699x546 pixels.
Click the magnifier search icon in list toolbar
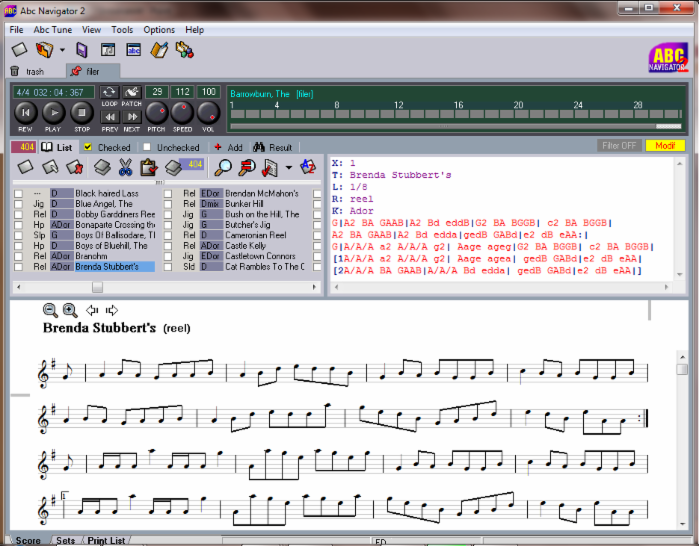pyautogui.click(x=223, y=167)
